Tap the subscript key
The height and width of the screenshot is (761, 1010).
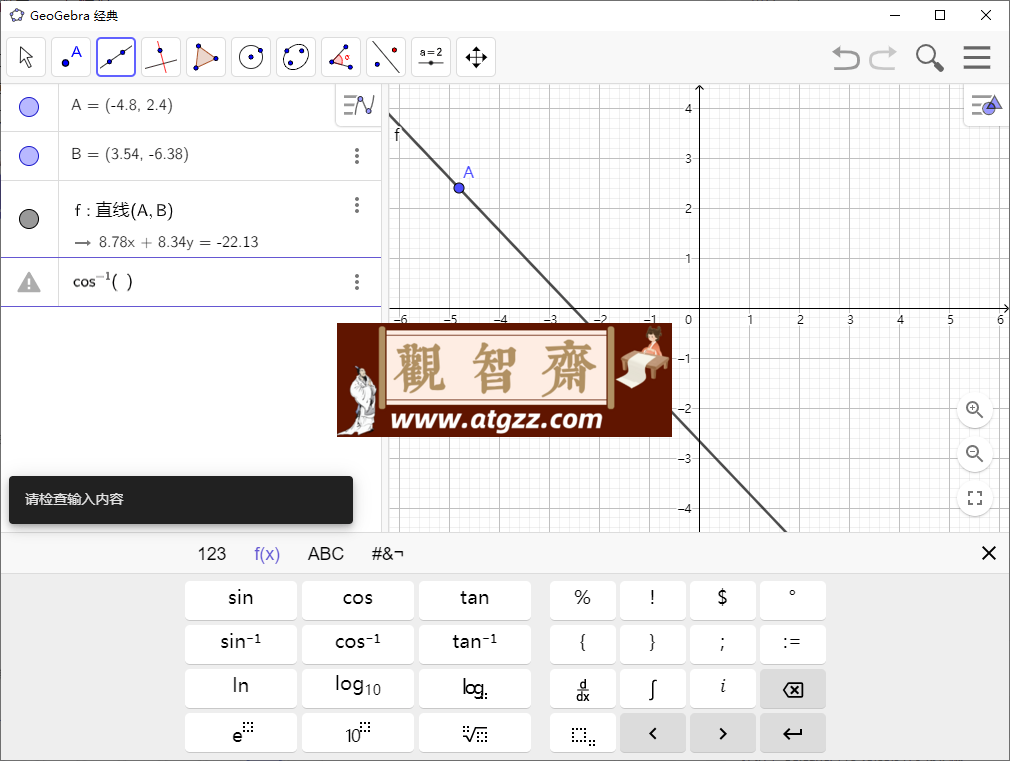(583, 733)
